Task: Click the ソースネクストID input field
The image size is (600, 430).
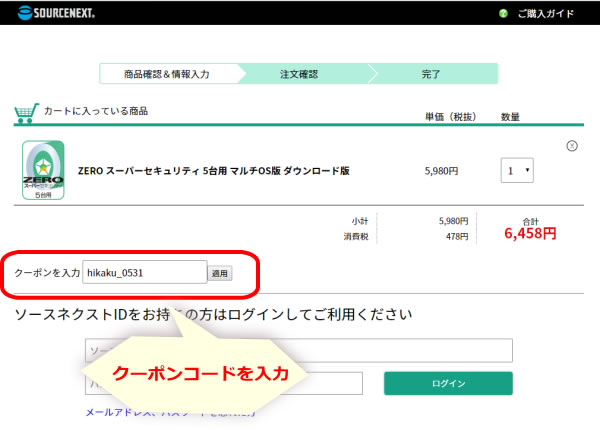Action: pos(298,350)
